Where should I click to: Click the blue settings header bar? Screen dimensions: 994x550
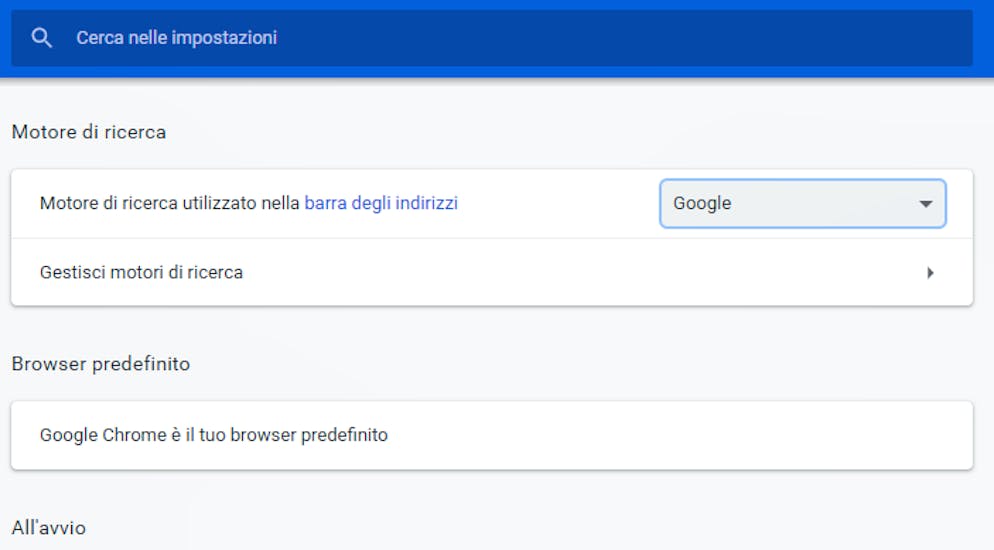coord(497,39)
